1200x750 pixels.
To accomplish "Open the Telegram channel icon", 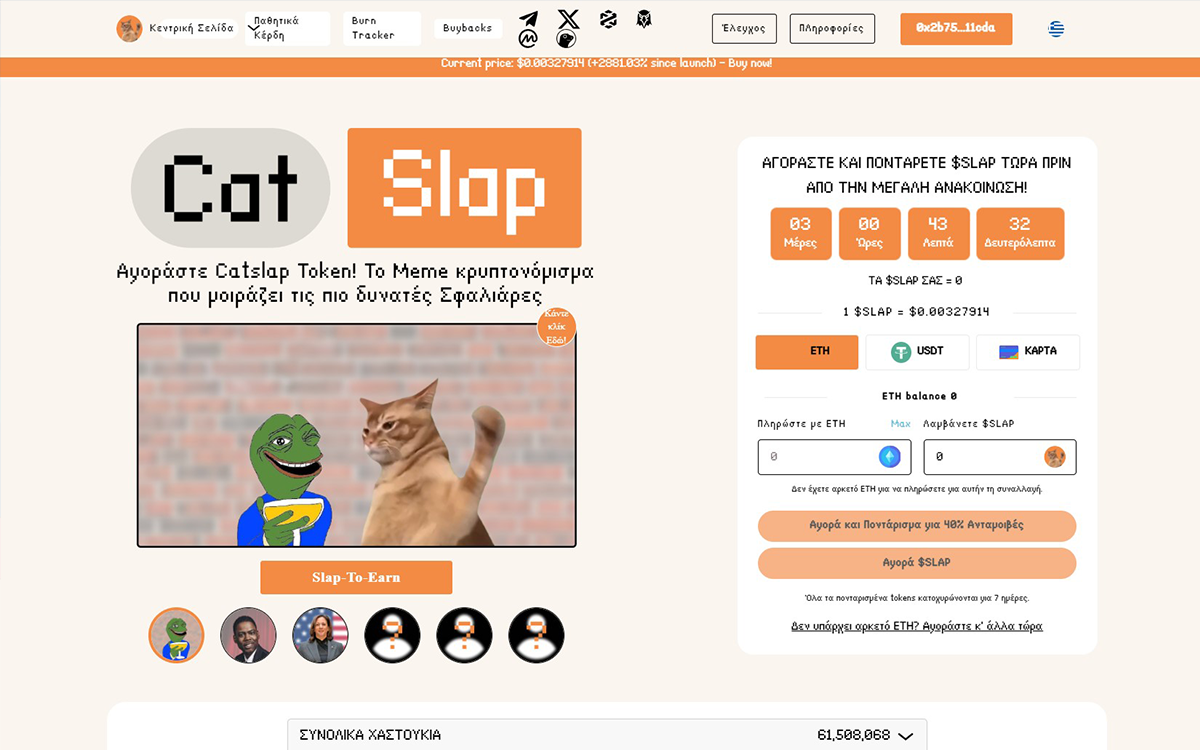I will click(528, 18).
